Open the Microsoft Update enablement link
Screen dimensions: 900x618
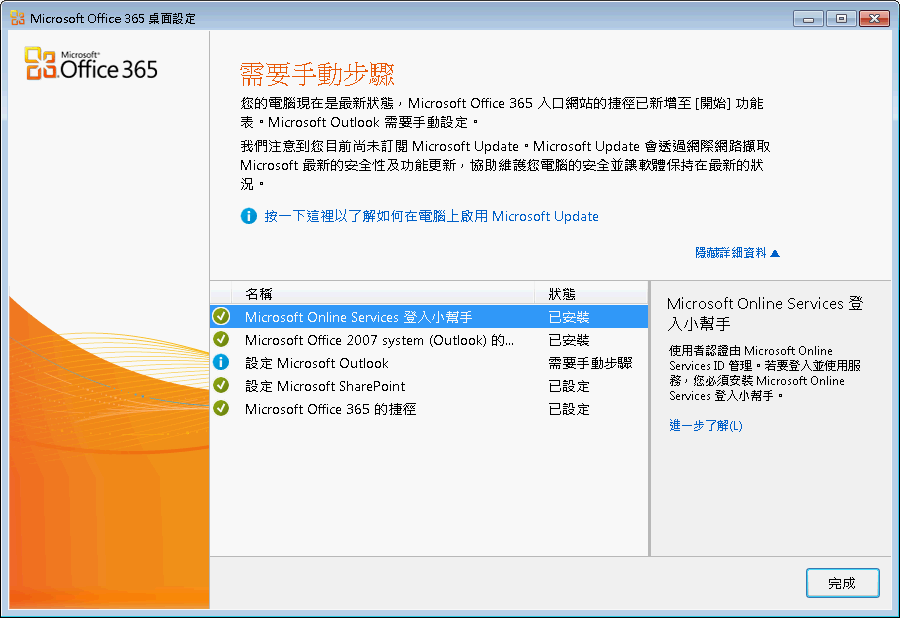click(x=431, y=216)
